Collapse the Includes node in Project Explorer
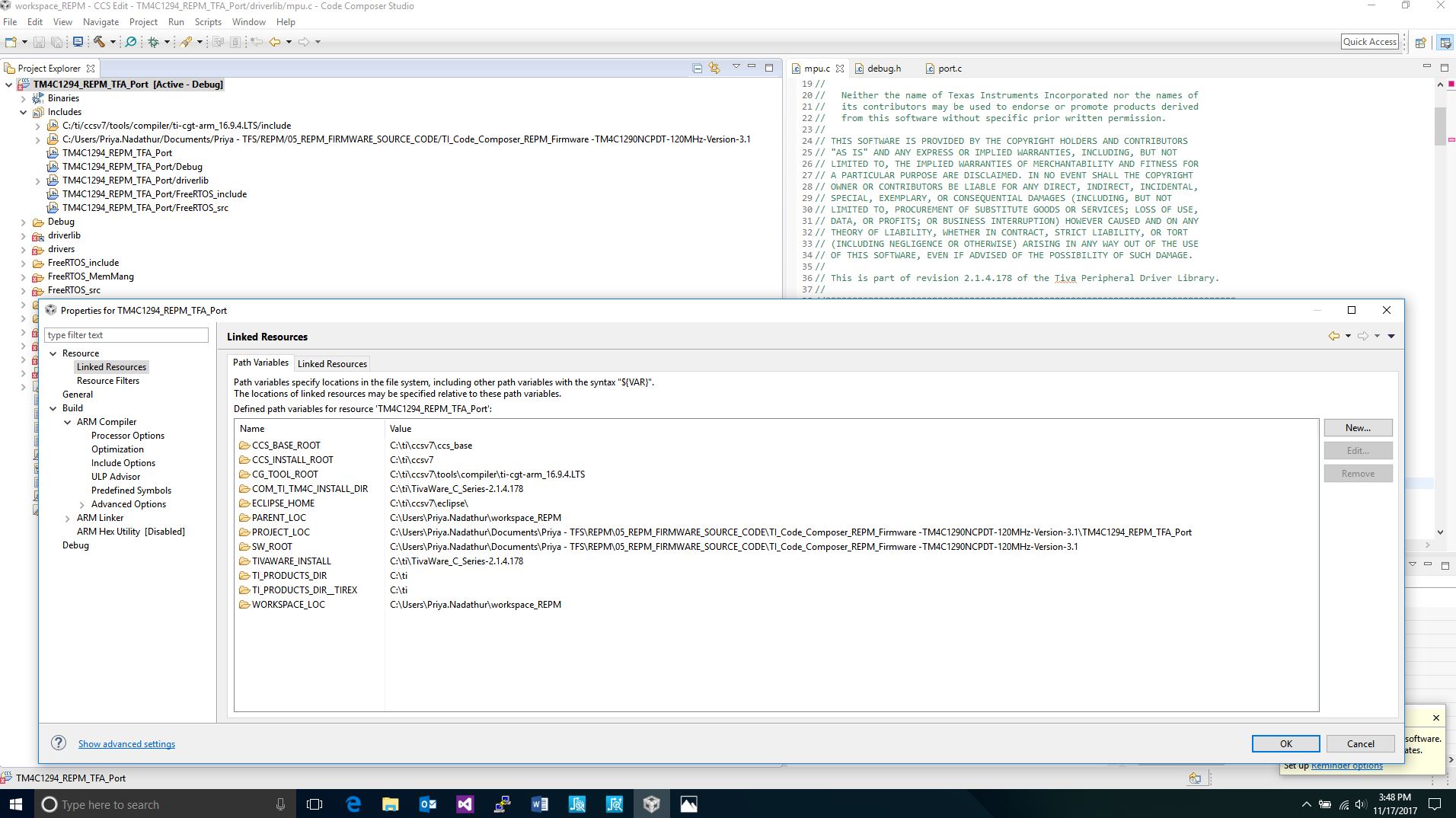This screenshot has width=1456, height=818. 23,112
